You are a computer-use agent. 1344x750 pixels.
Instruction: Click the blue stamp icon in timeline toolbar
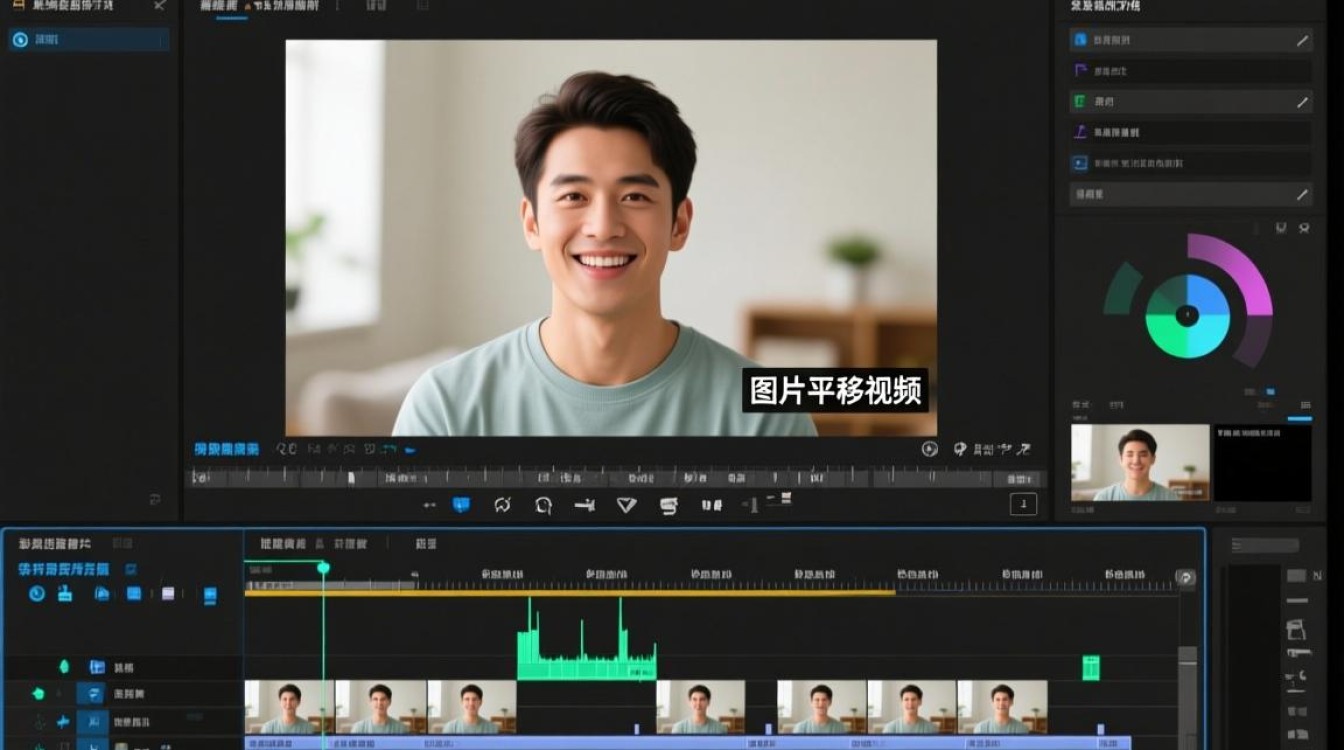click(65, 593)
